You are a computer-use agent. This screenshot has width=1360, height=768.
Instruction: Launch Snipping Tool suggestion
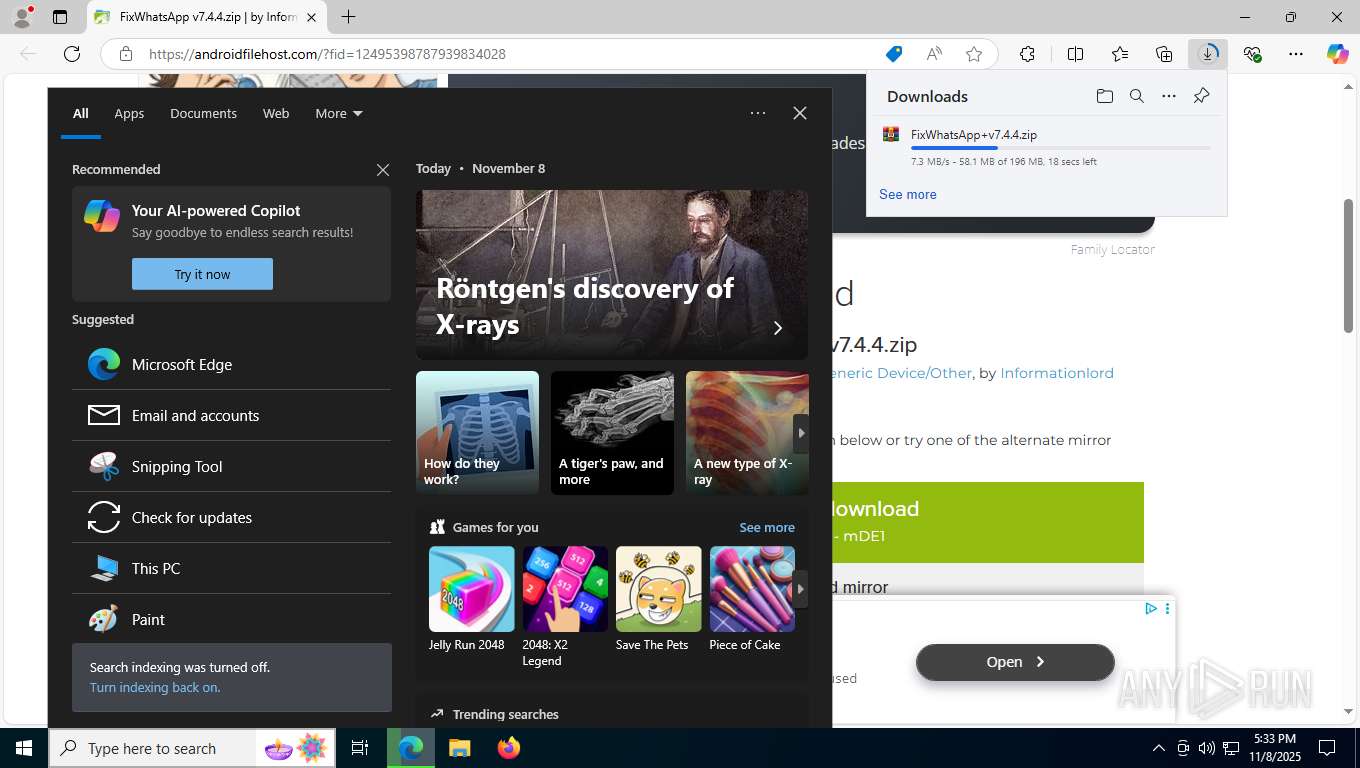231,466
